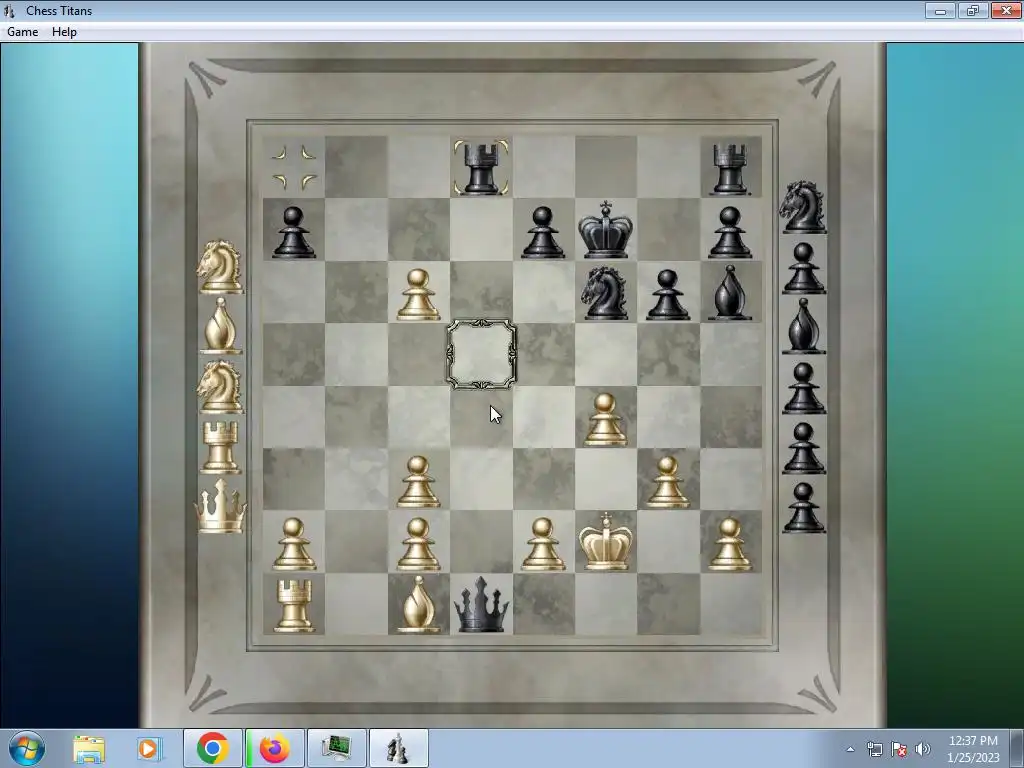The height and width of the screenshot is (768, 1024).
Task: Click the Chess Titans taskbar button
Action: [398, 748]
